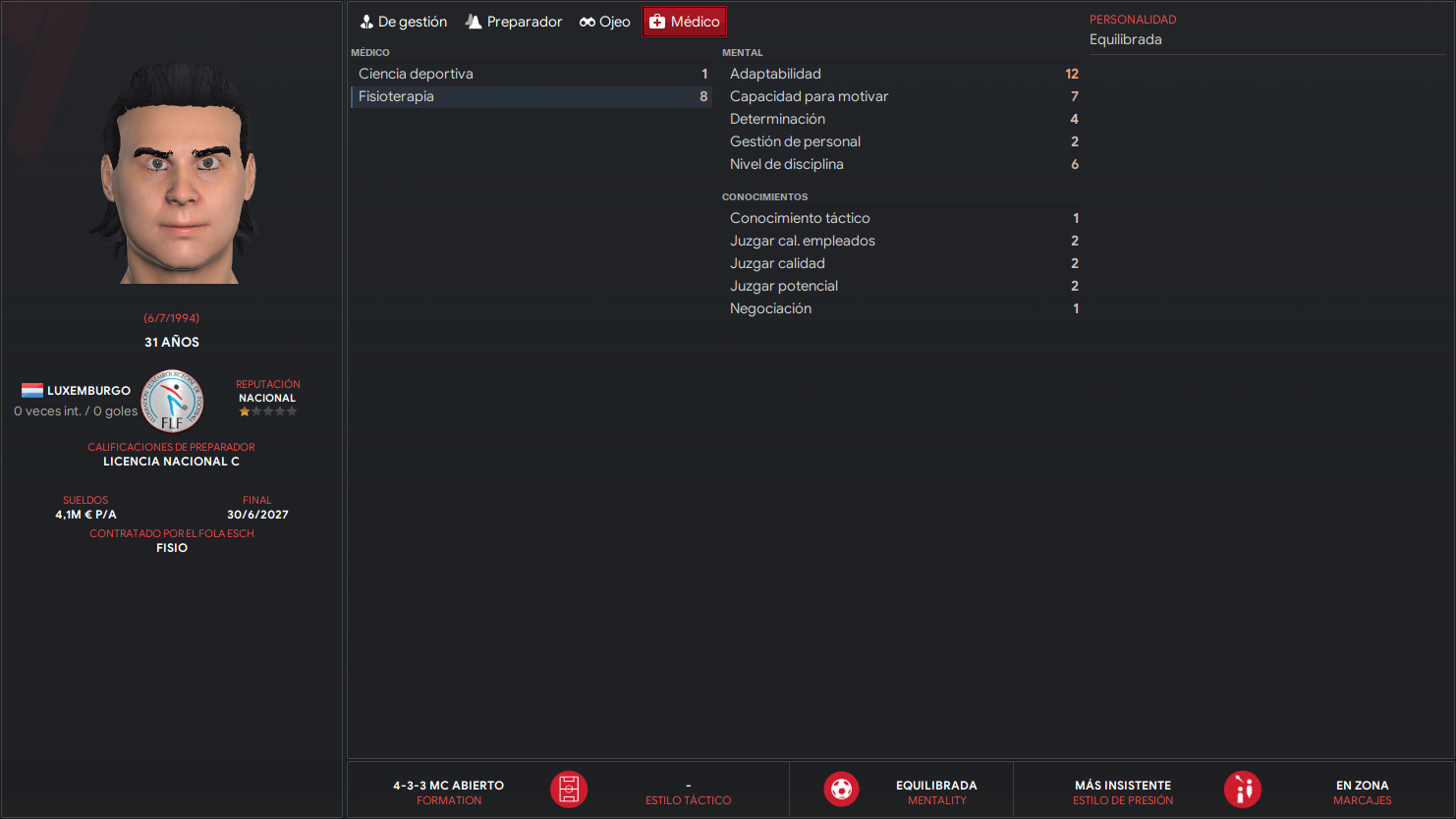This screenshot has height=819, width=1456.
Task: Click the whistle Preparador icon
Action: [474, 22]
